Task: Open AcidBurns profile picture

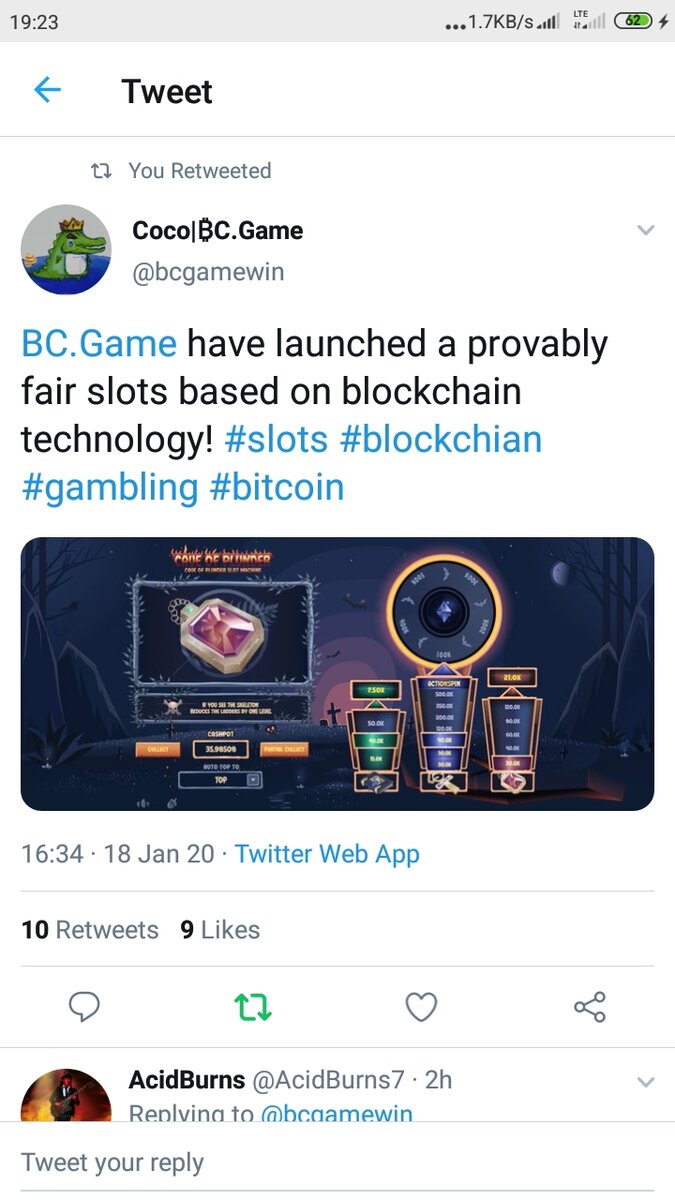Action: (66, 1095)
